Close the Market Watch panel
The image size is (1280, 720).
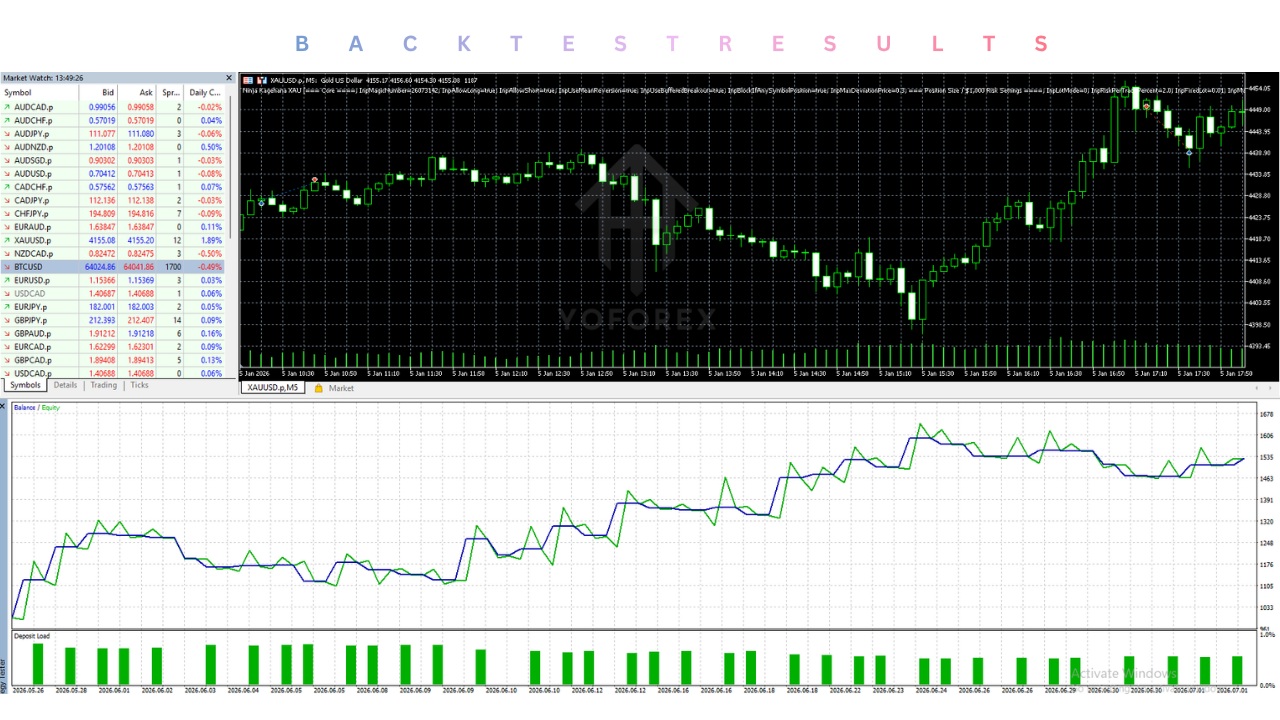[230, 78]
